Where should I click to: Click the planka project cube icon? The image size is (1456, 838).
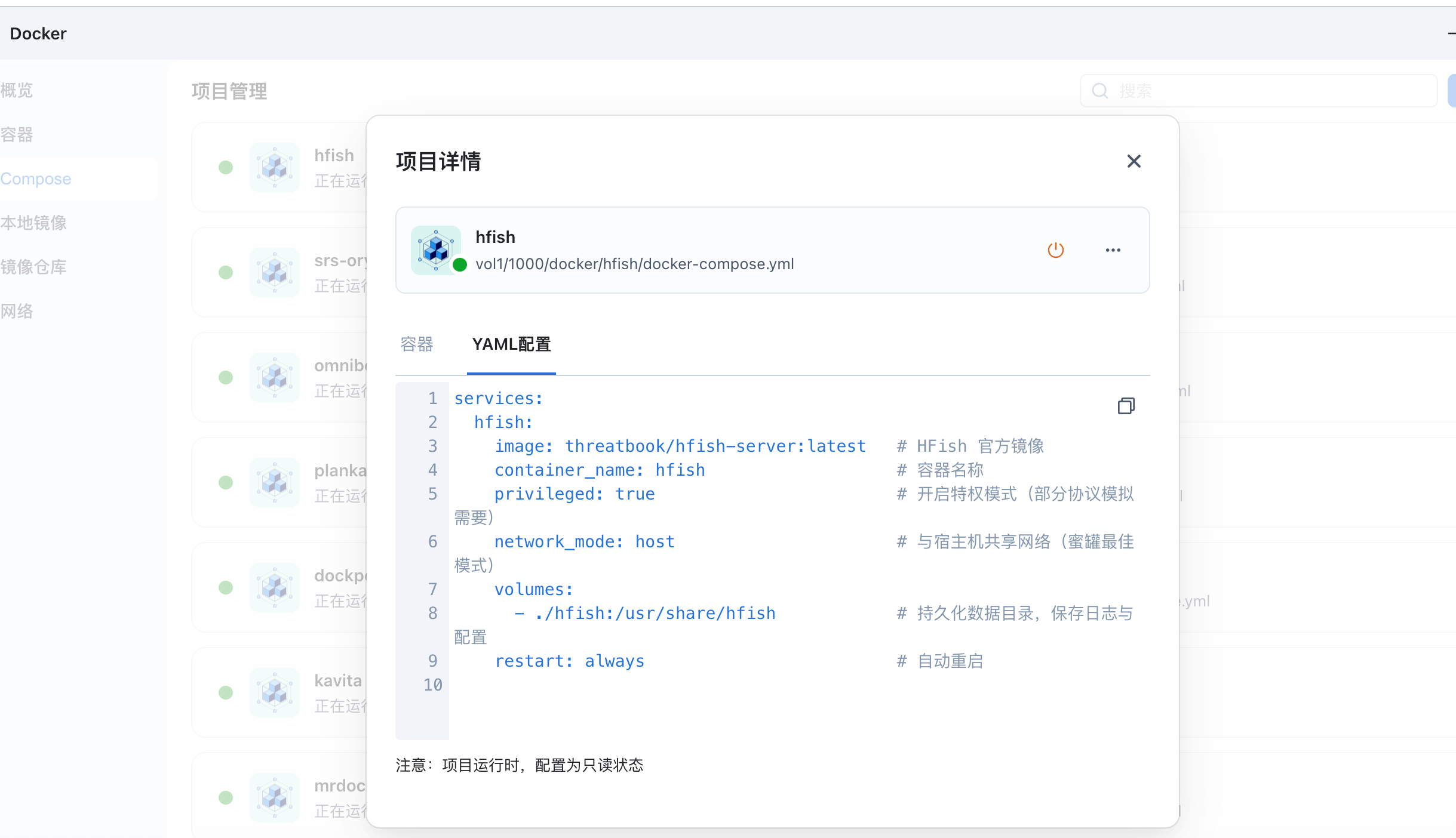(275, 482)
